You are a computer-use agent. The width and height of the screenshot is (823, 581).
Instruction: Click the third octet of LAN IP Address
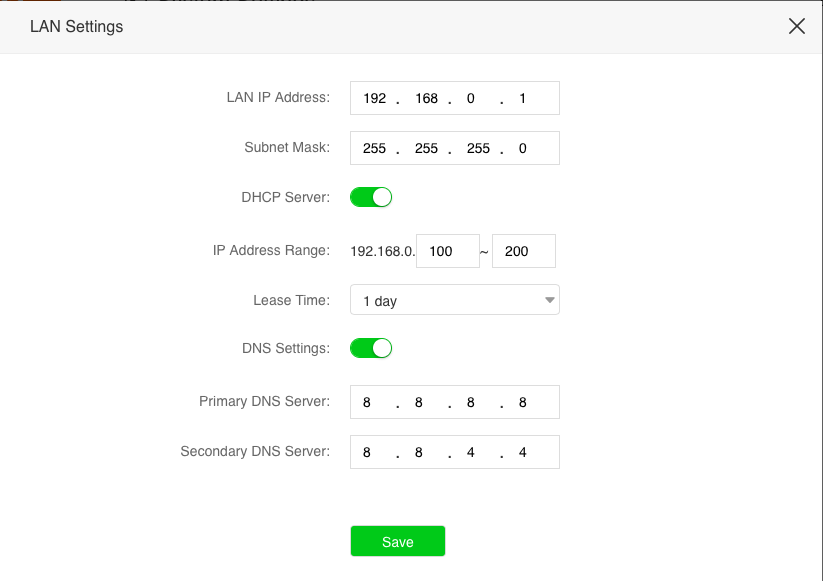471,99
